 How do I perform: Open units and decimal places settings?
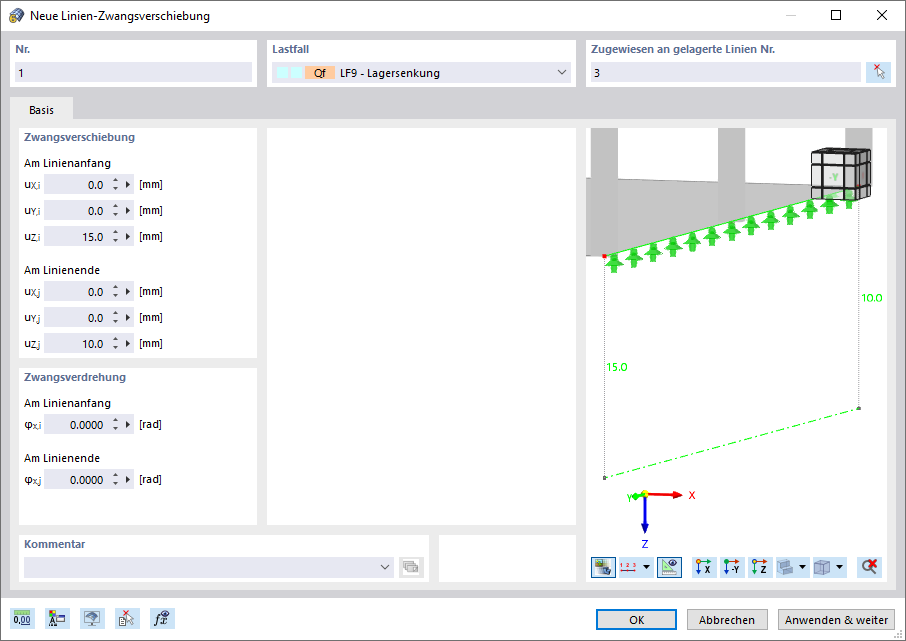tap(22, 618)
